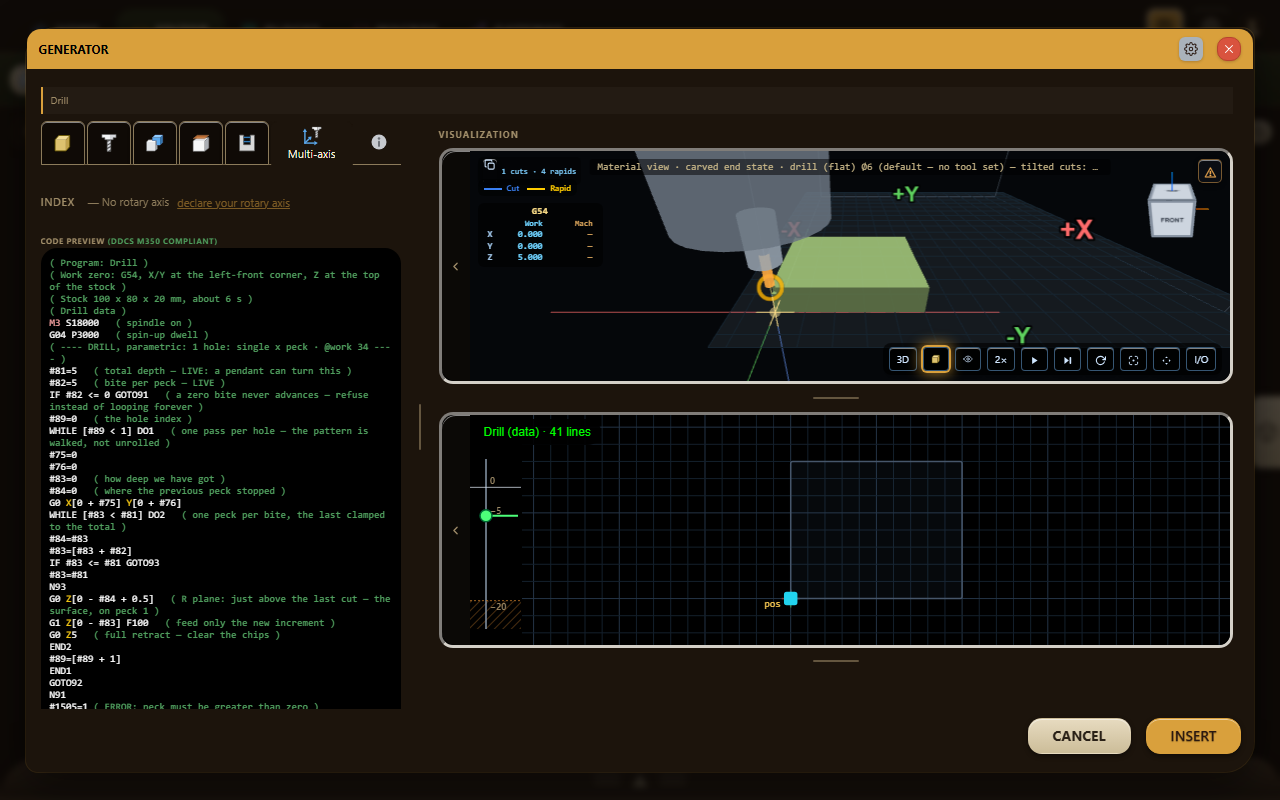Screen dimensions: 1280x800
Task: Open the I/O panel button
Action: tap(1201, 359)
